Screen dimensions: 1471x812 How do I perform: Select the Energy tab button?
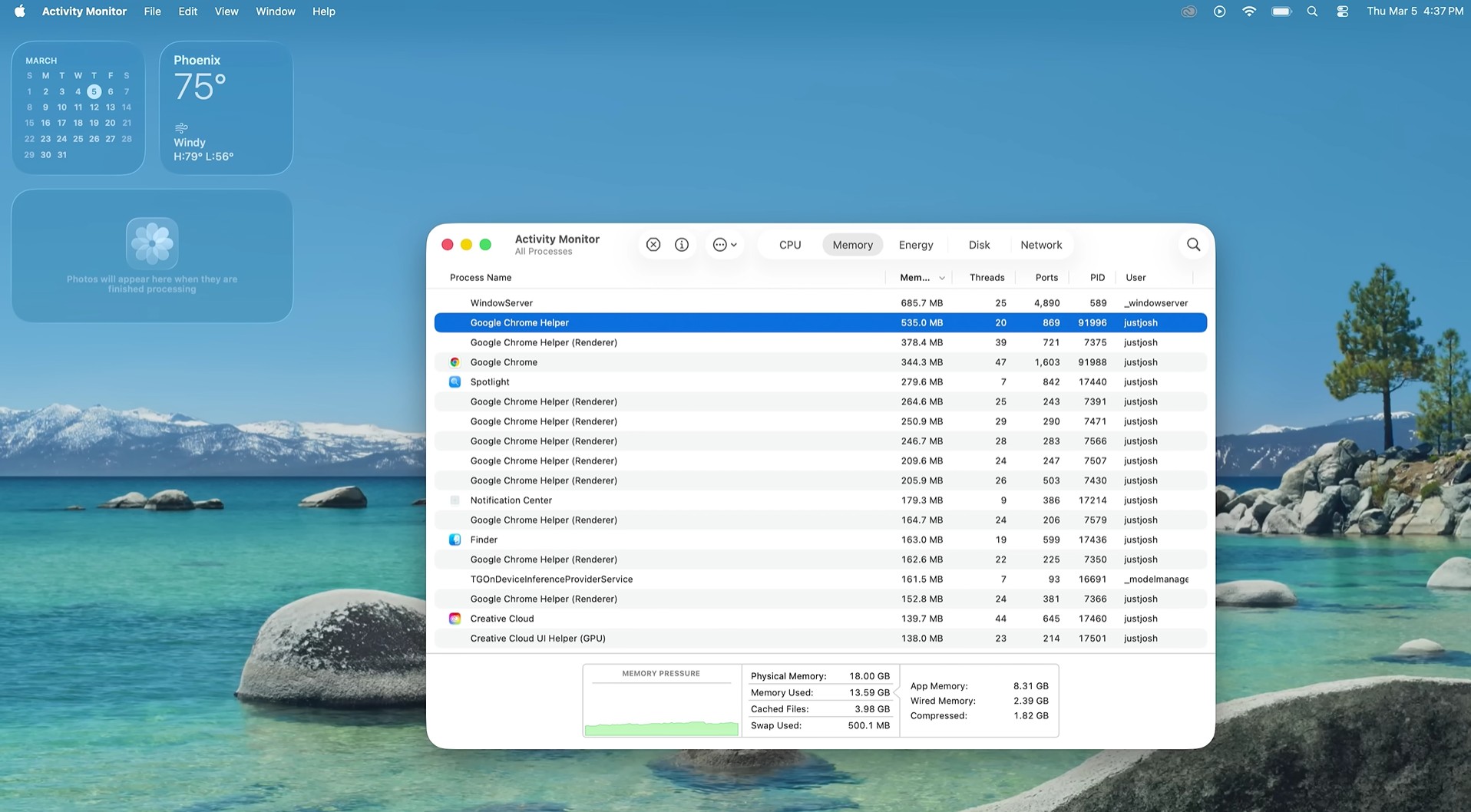click(x=915, y=244)
